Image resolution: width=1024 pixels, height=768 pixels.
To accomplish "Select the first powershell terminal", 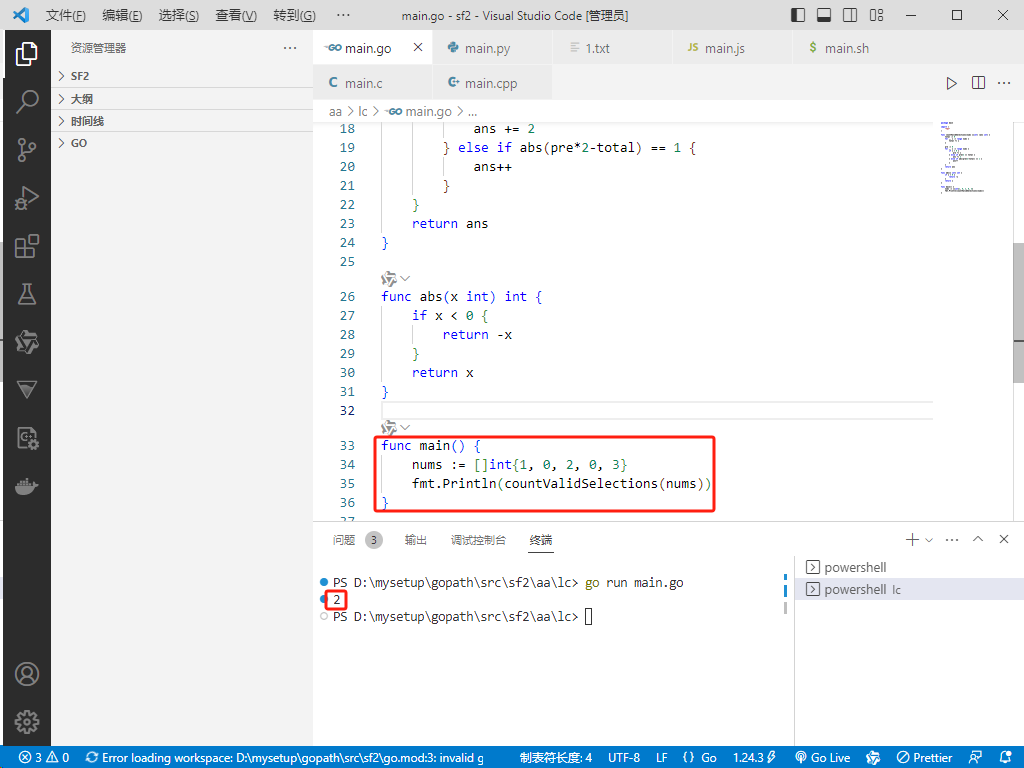I will [909, 567].
